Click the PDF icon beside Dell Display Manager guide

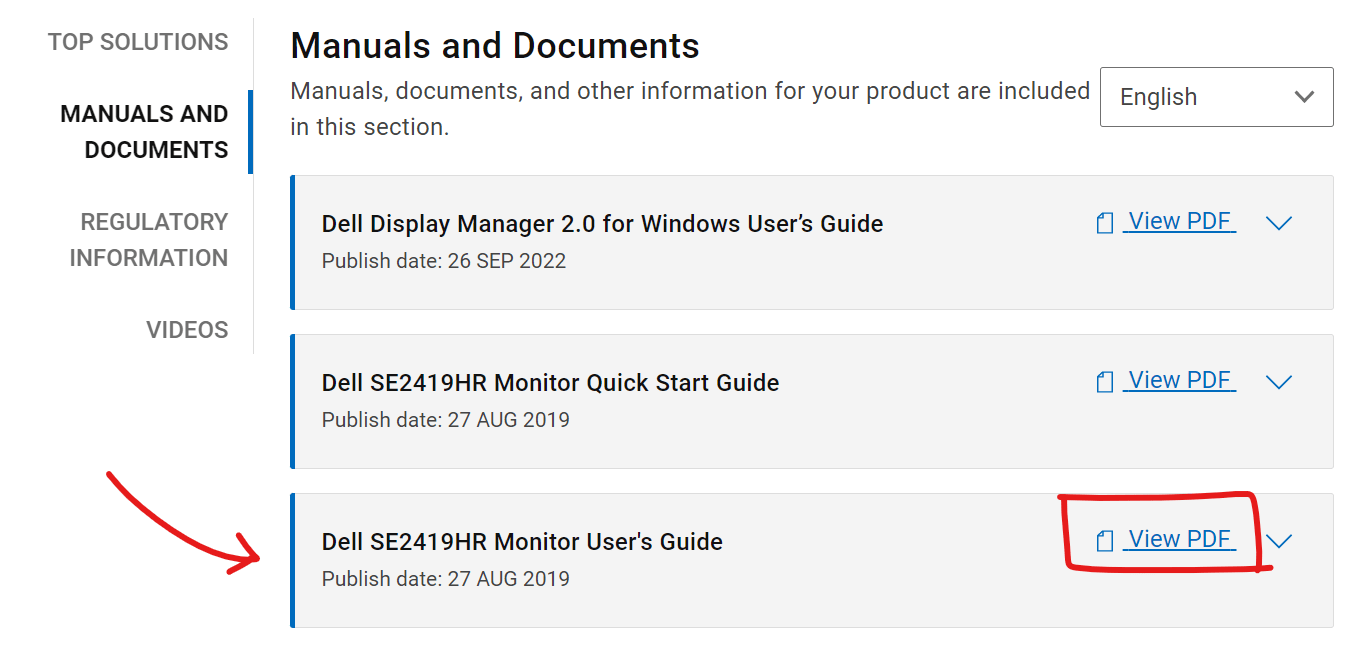(1104, 221)
